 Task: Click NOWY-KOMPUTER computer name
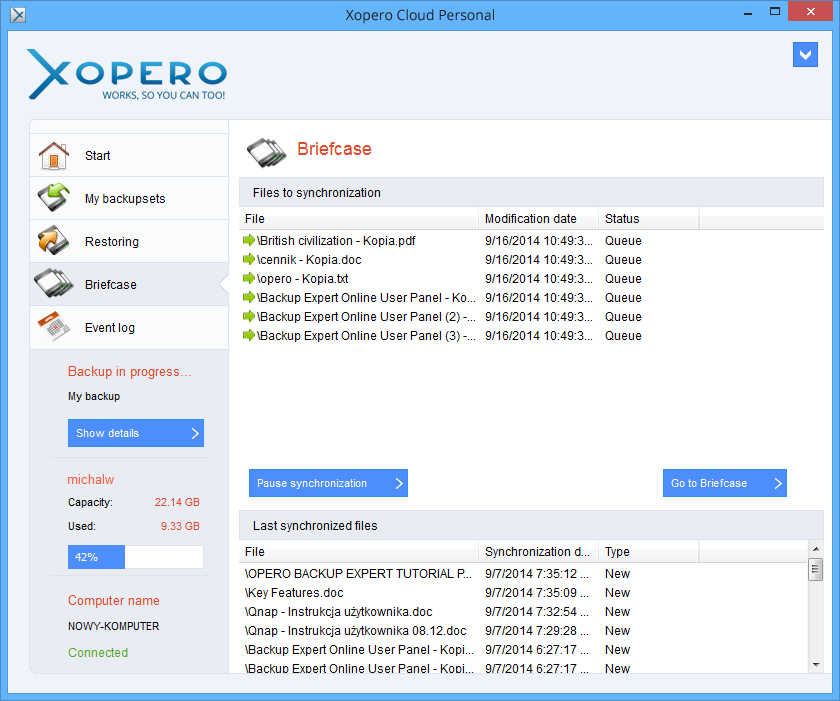coord(114,626)
